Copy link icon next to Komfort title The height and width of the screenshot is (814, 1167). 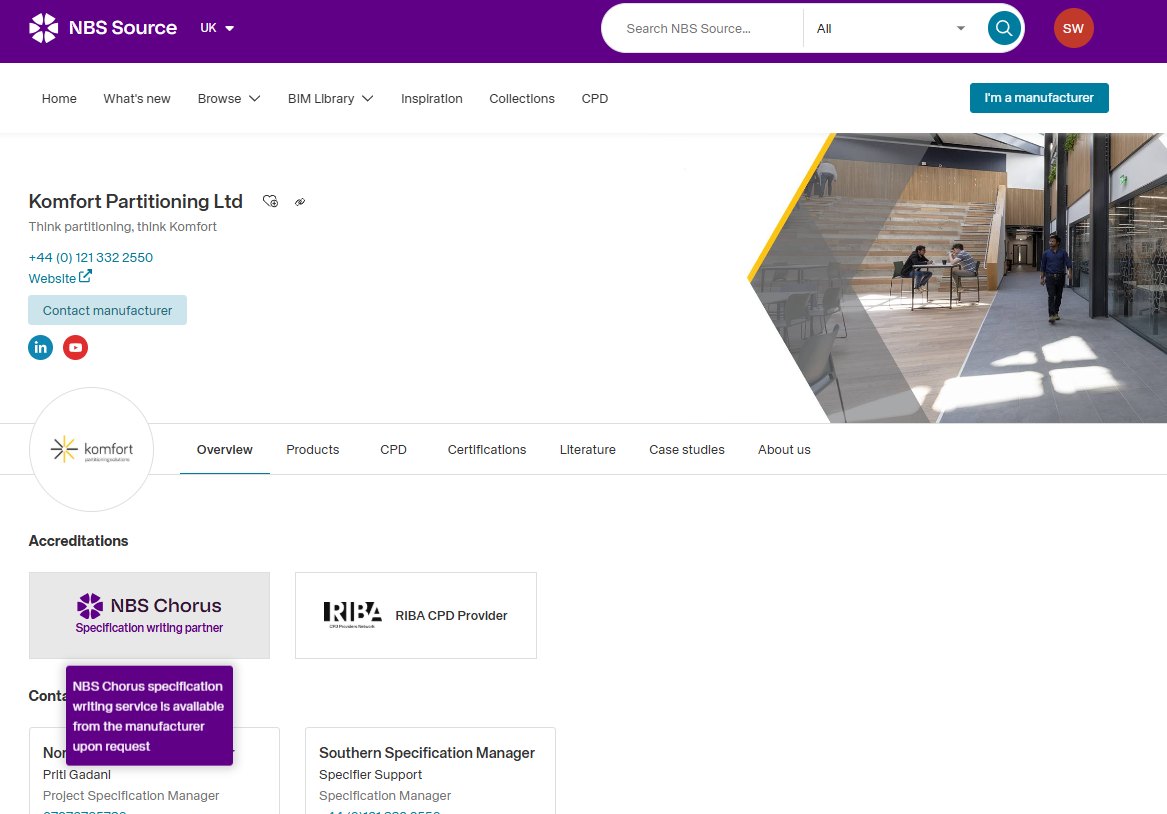[300, 202]
